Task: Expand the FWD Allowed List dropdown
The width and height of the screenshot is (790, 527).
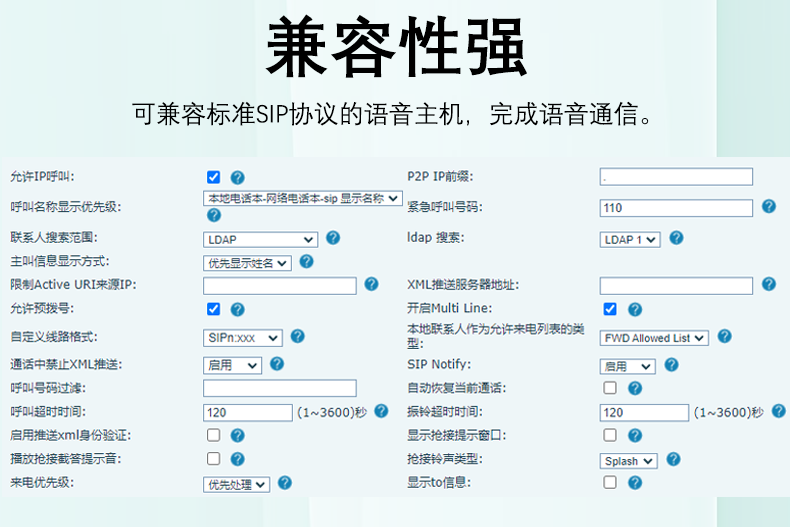Action: (654, 338)
